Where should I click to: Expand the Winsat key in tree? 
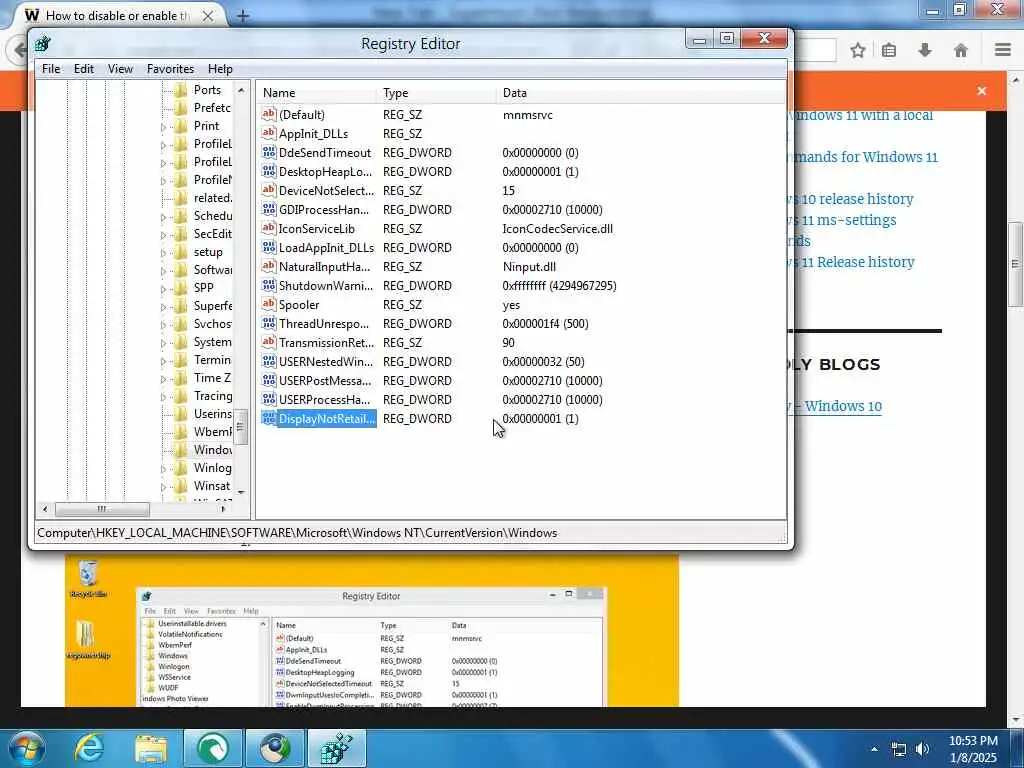(x=163, y=487)
